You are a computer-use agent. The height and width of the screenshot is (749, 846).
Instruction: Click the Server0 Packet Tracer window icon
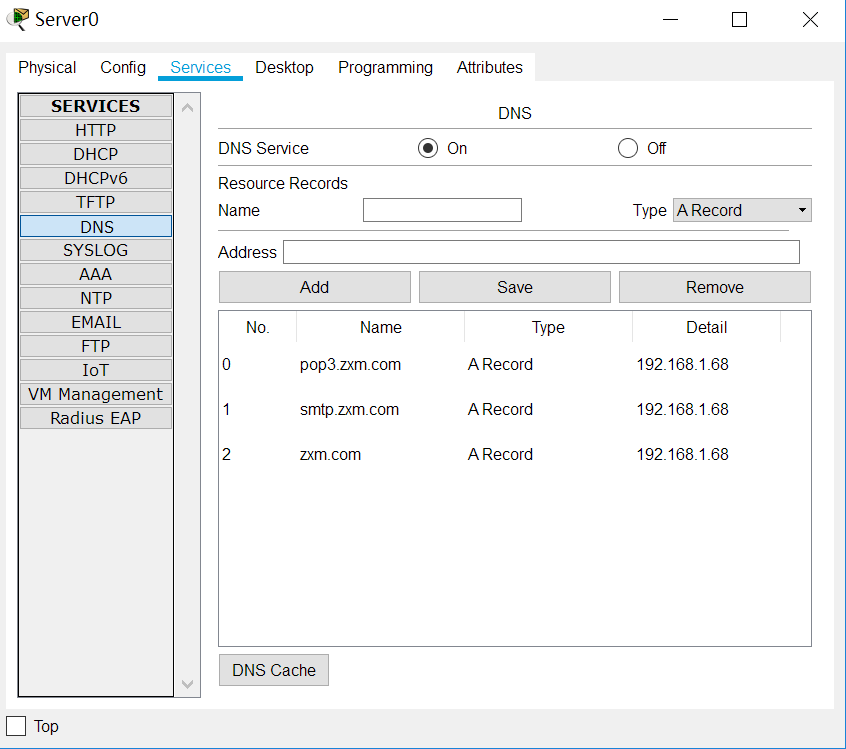pyautogui.click(x=18, y=19)
